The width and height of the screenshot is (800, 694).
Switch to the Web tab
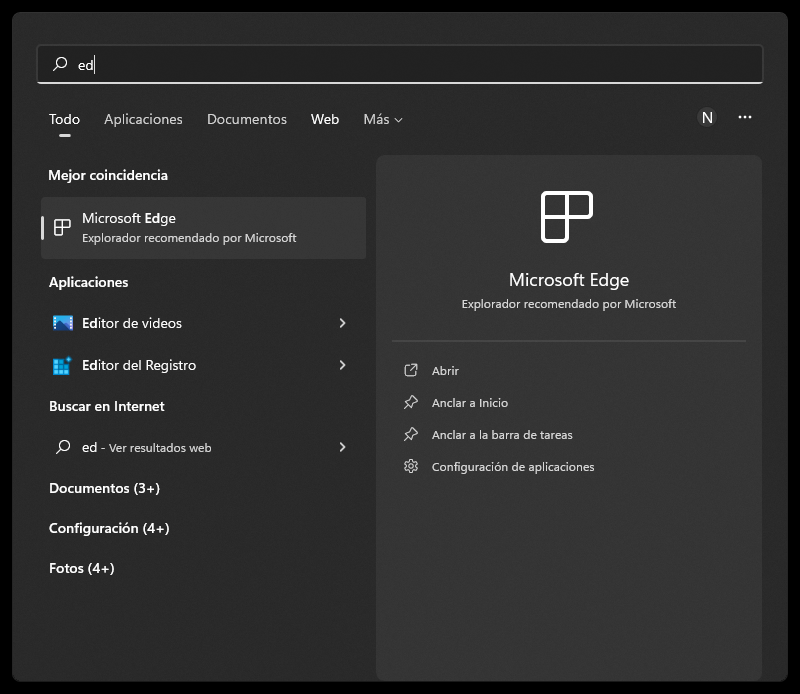point(325,119)
